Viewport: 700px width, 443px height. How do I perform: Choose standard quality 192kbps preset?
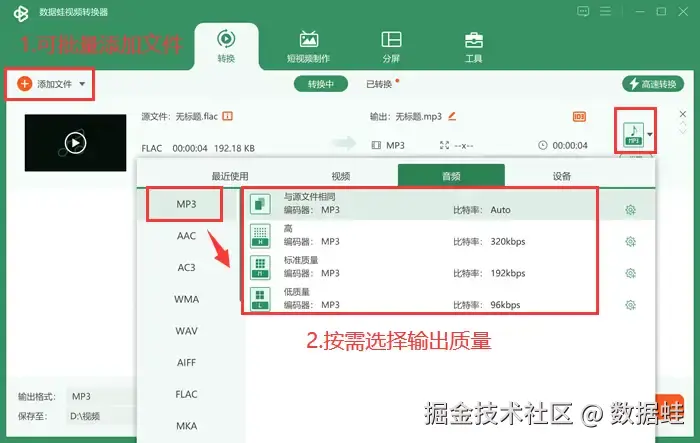click(449, 267)
